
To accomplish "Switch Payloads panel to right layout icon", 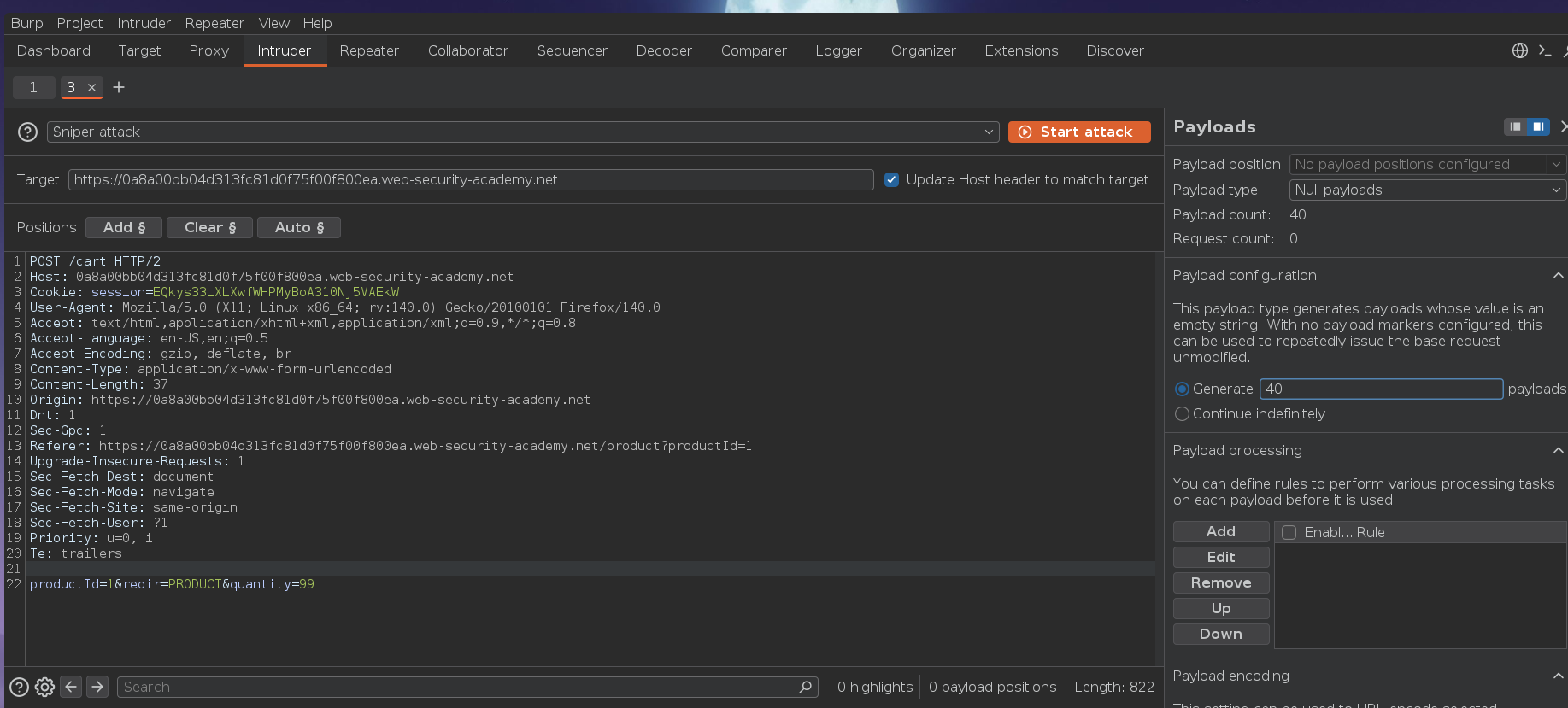I will tap(1538, 126).
